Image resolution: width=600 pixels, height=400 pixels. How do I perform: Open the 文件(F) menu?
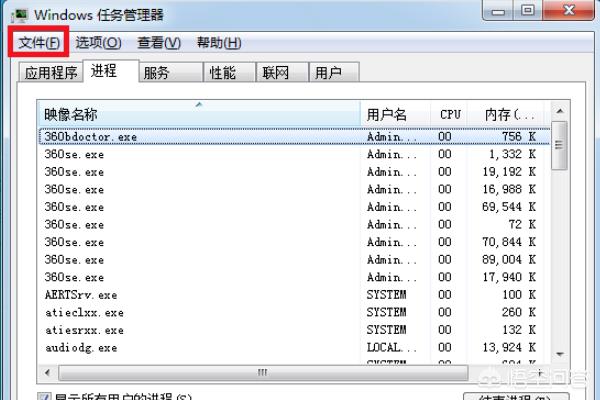[x=38, y=43]
